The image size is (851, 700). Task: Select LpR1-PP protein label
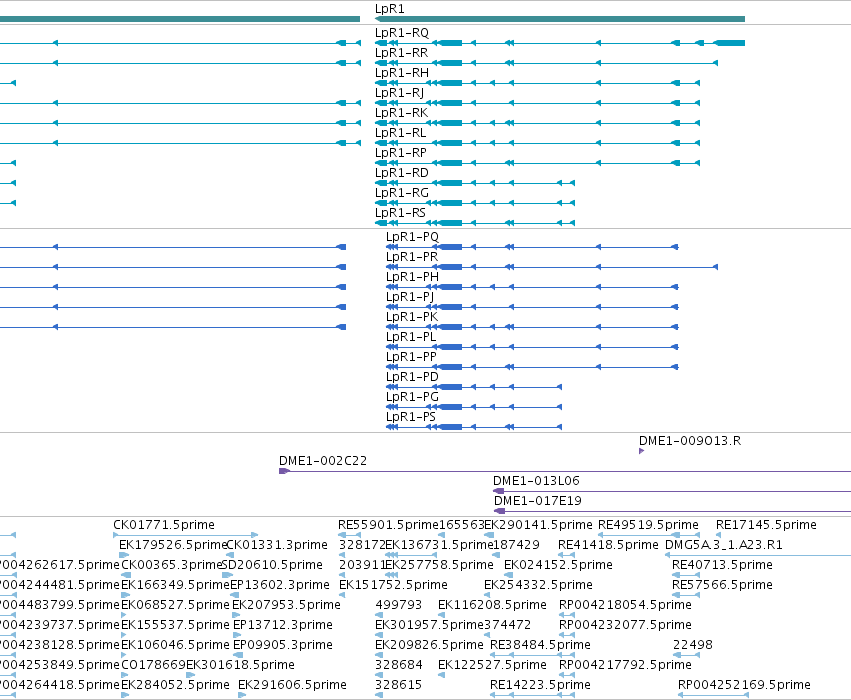411,357
